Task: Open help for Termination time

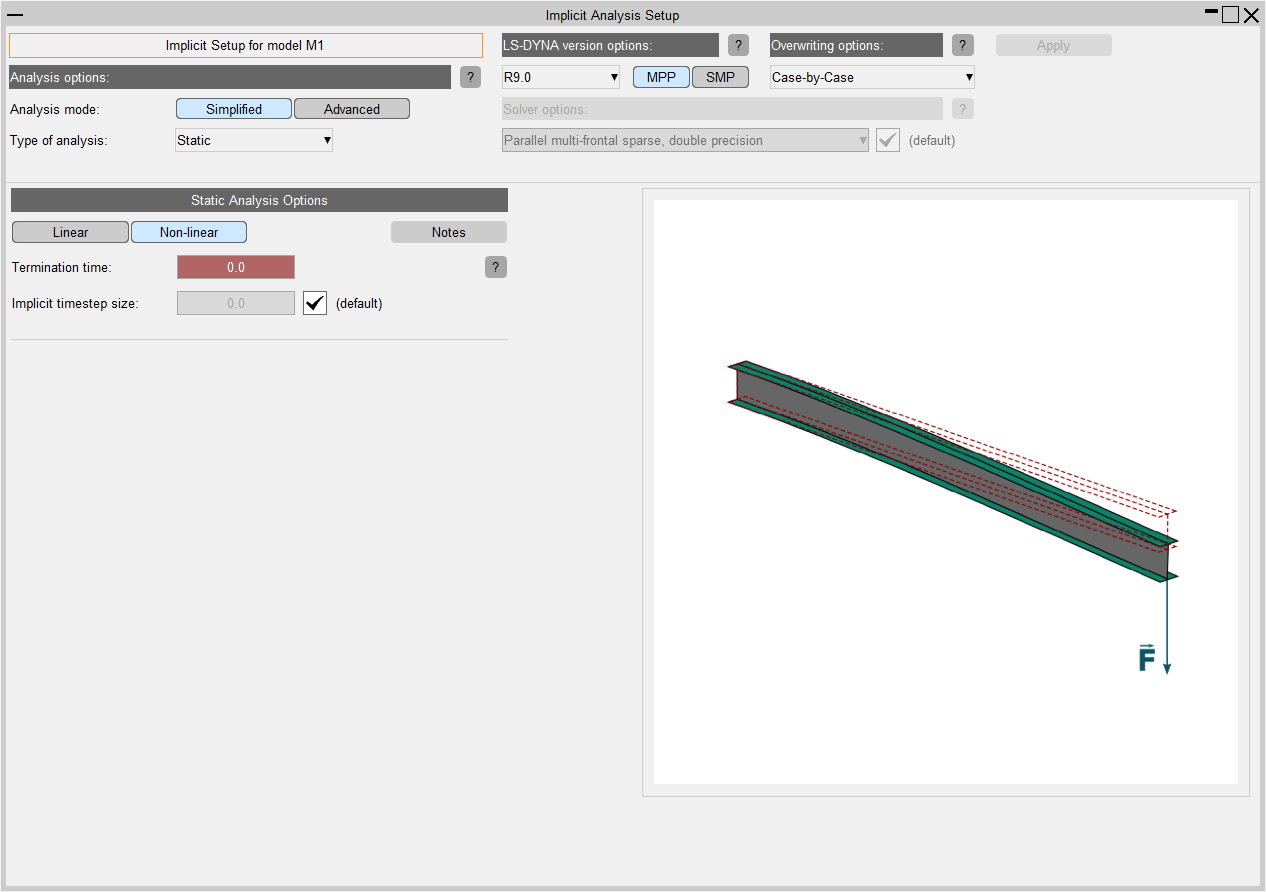Action: click(496, 267)
